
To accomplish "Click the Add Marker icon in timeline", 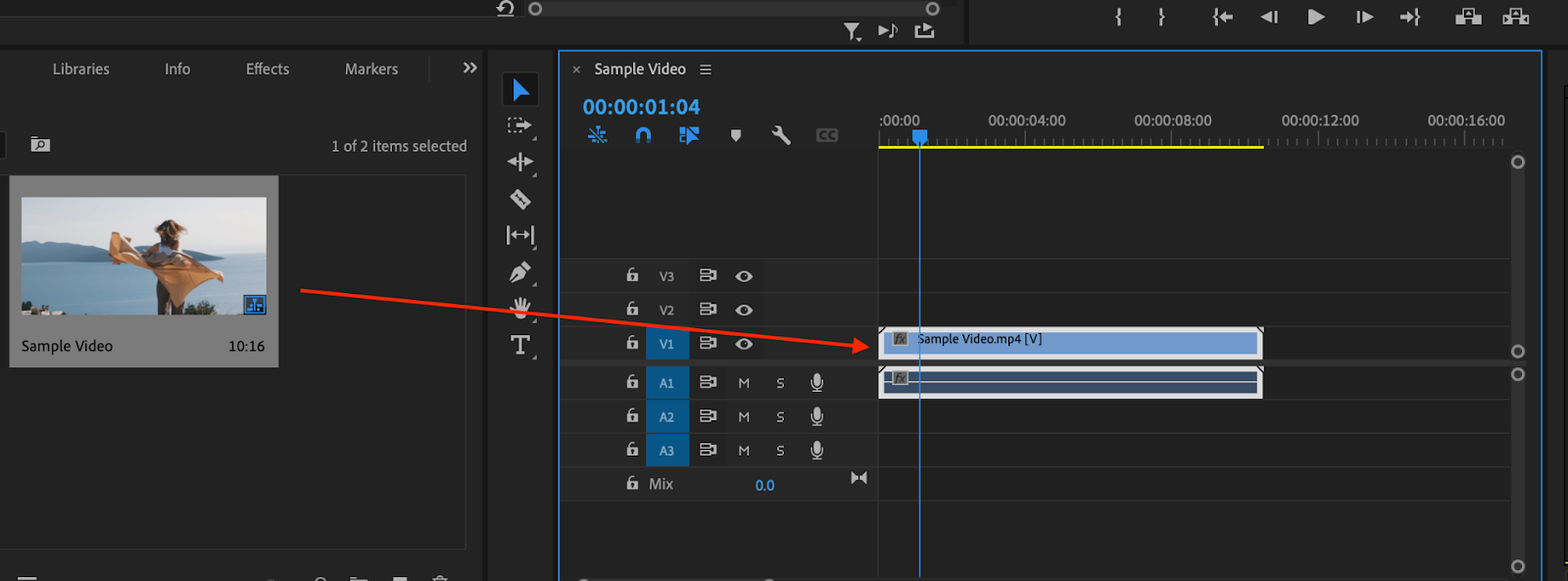I will coord(736,135).
